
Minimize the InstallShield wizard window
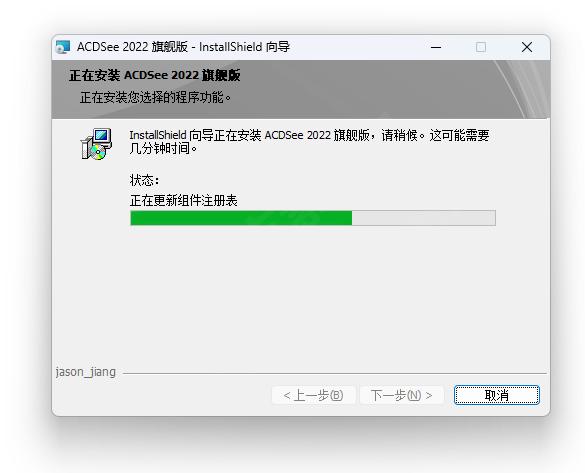(x=436, y=47)
